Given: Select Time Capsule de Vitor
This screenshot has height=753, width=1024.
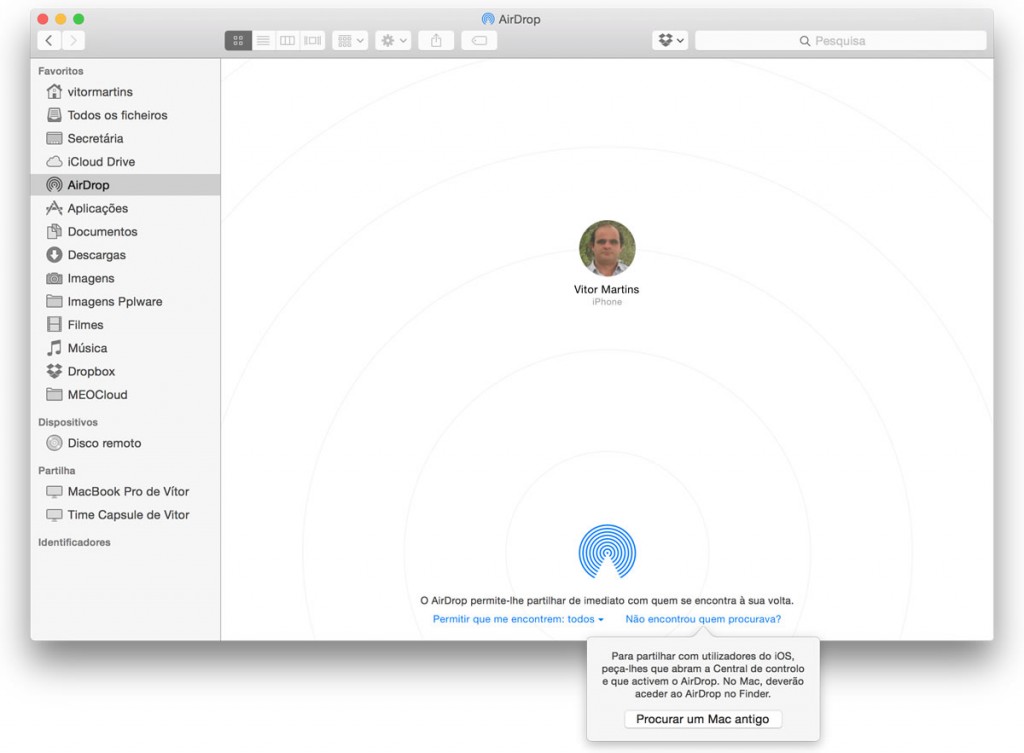Looking at the screenshot, I should (x=125, y=515).
